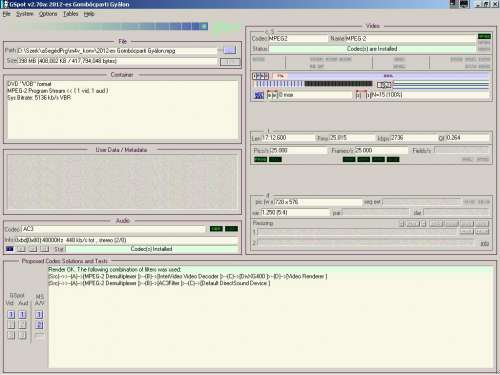Click the Video Name field showing MPEG-2

410,38
